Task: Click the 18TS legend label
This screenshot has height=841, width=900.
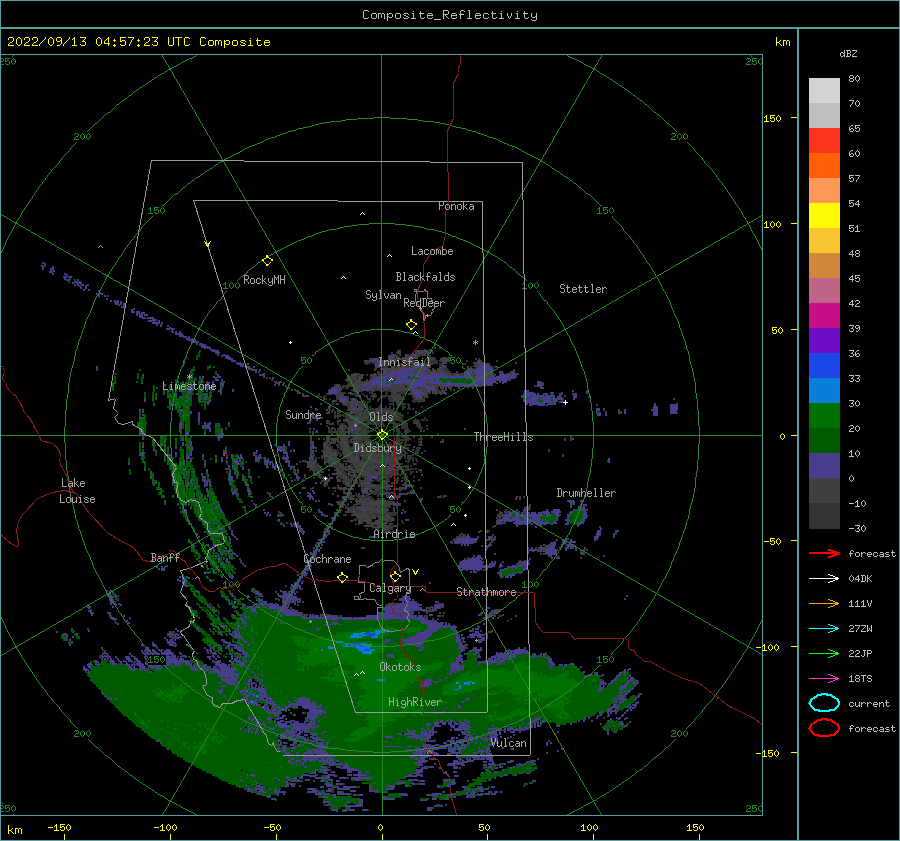Action: tap(860, 679)
